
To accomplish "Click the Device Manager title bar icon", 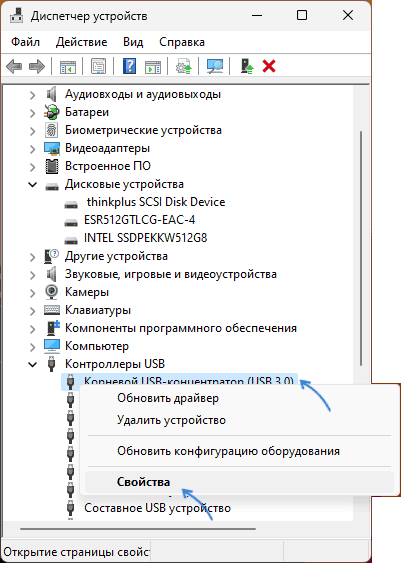I will point(17,15).
